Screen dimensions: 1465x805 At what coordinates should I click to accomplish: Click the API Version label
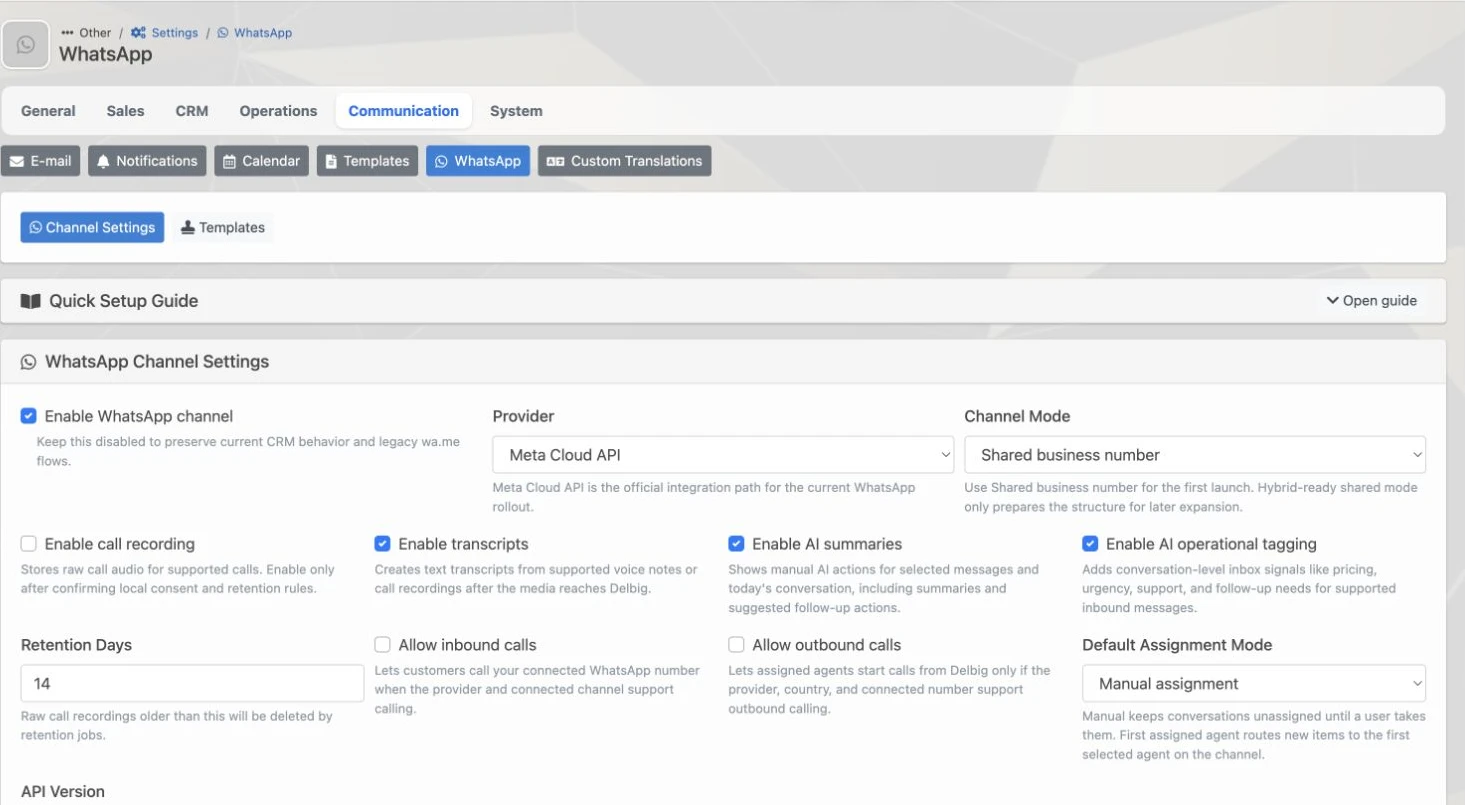point(63,792)
